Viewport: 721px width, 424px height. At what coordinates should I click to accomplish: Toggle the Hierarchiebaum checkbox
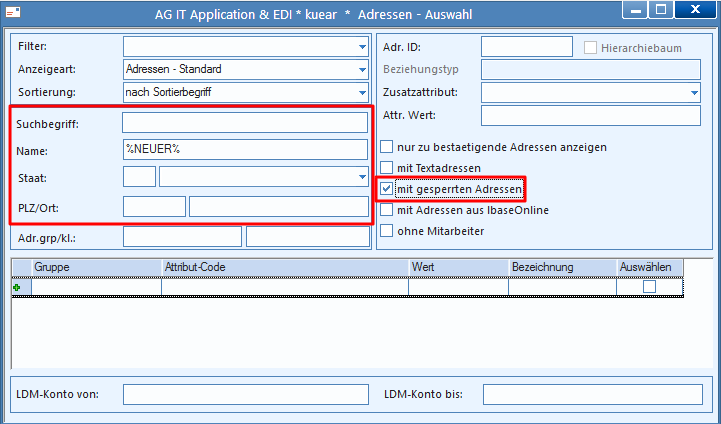point(590,47)
